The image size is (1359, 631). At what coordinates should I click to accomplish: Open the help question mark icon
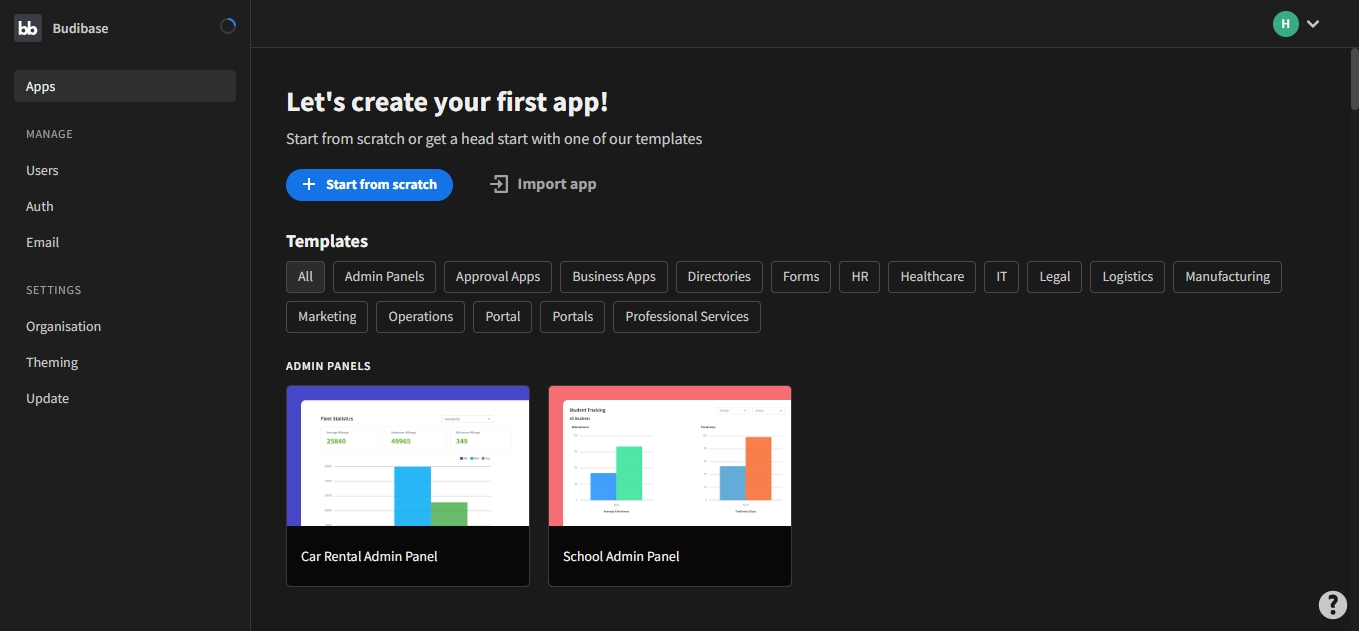pyautogui.click(x=1332, y=604)
